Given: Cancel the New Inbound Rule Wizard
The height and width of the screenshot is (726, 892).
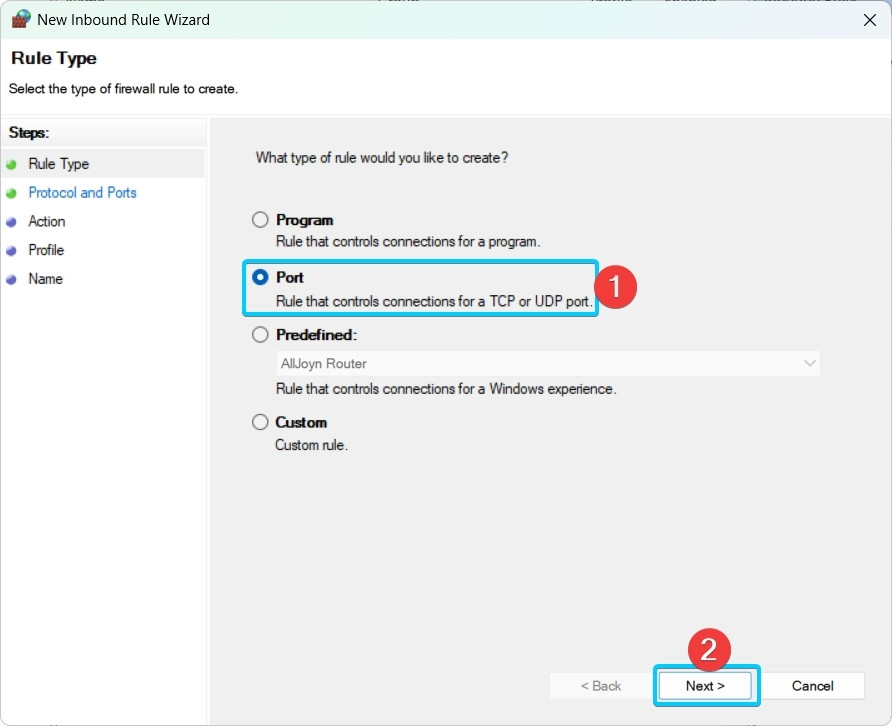Looking at the screenshot, I should point(812,686).
